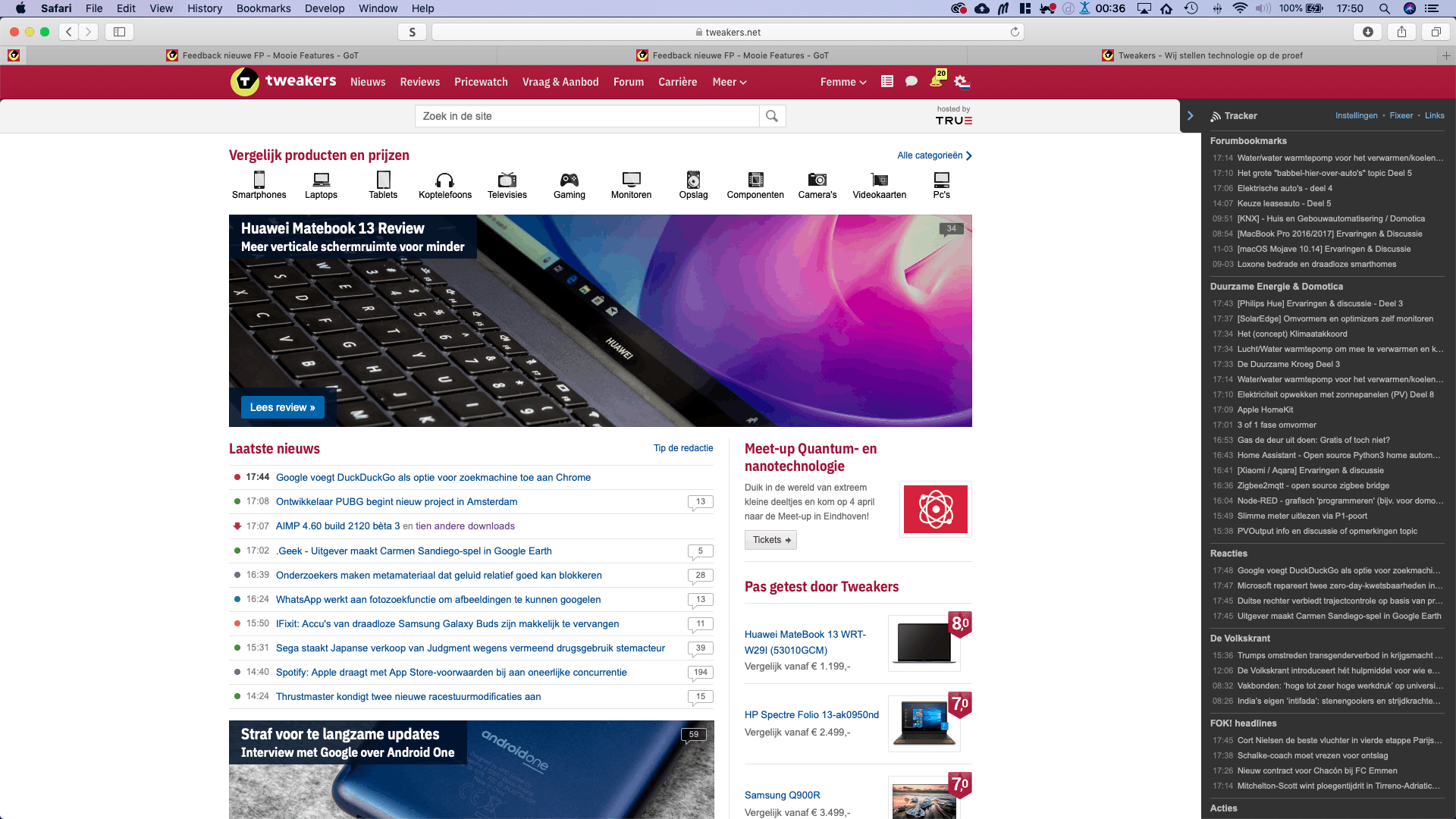This screenshot has height=819, width=1456.
Task: Open Tracker Links link
Action: (x=1435, y=116)
